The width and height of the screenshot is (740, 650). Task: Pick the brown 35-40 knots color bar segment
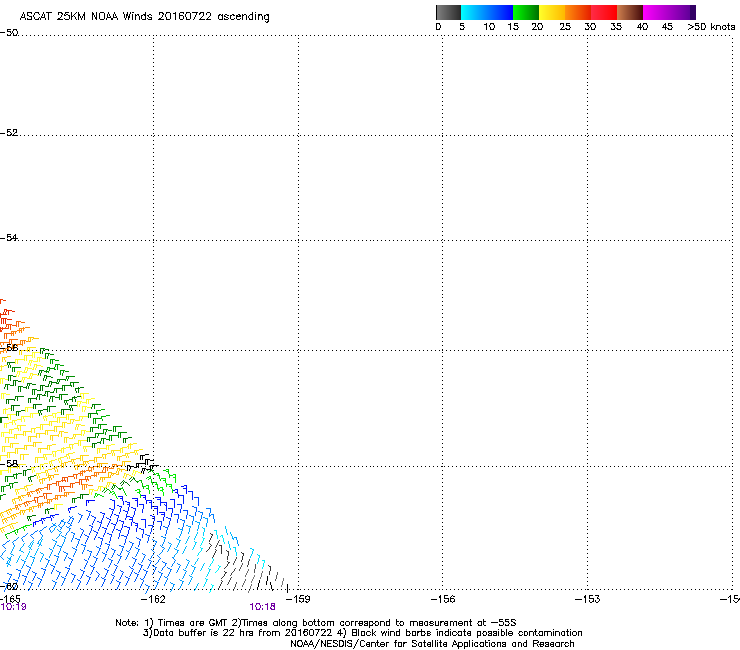pyautogui.click(x=630, y=12)
